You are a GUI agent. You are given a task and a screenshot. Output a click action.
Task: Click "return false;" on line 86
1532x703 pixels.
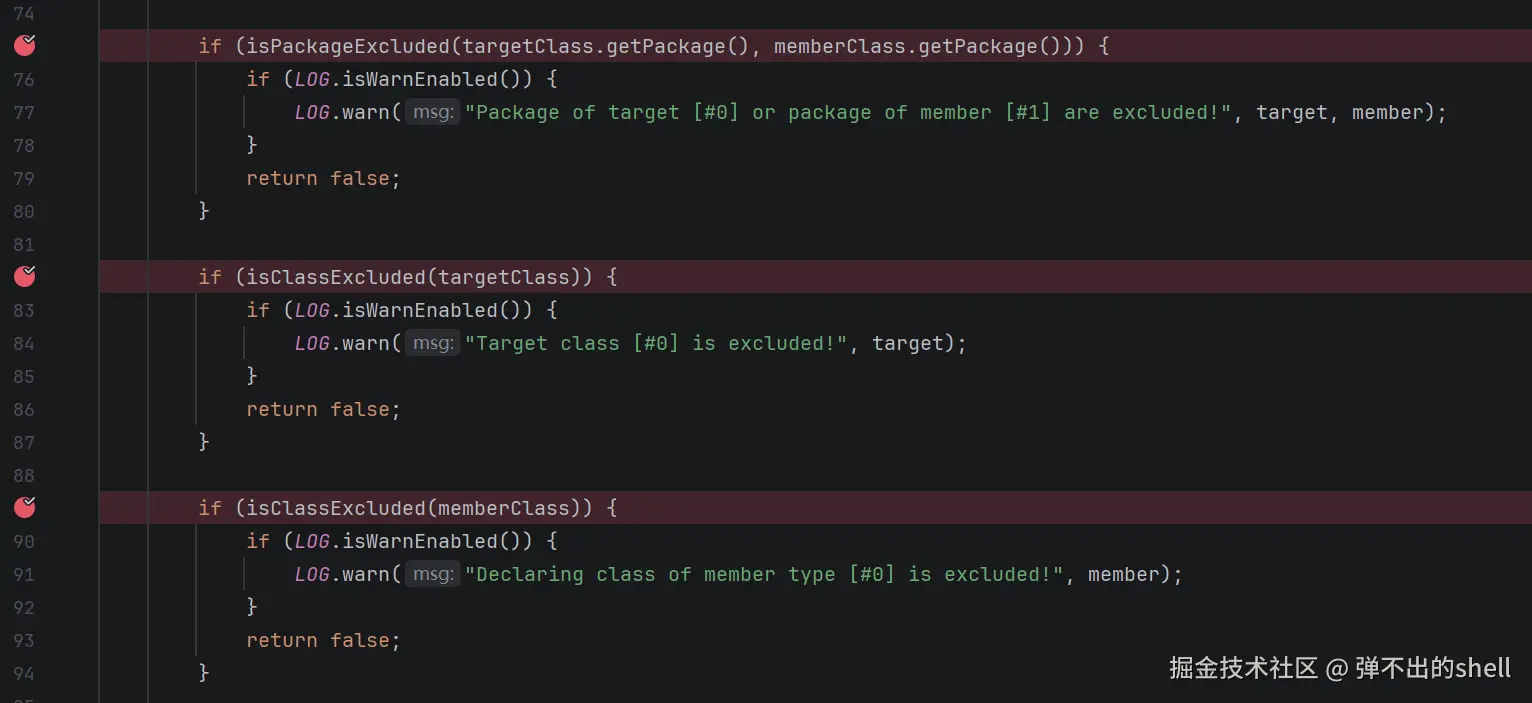[x=323, y=409]
